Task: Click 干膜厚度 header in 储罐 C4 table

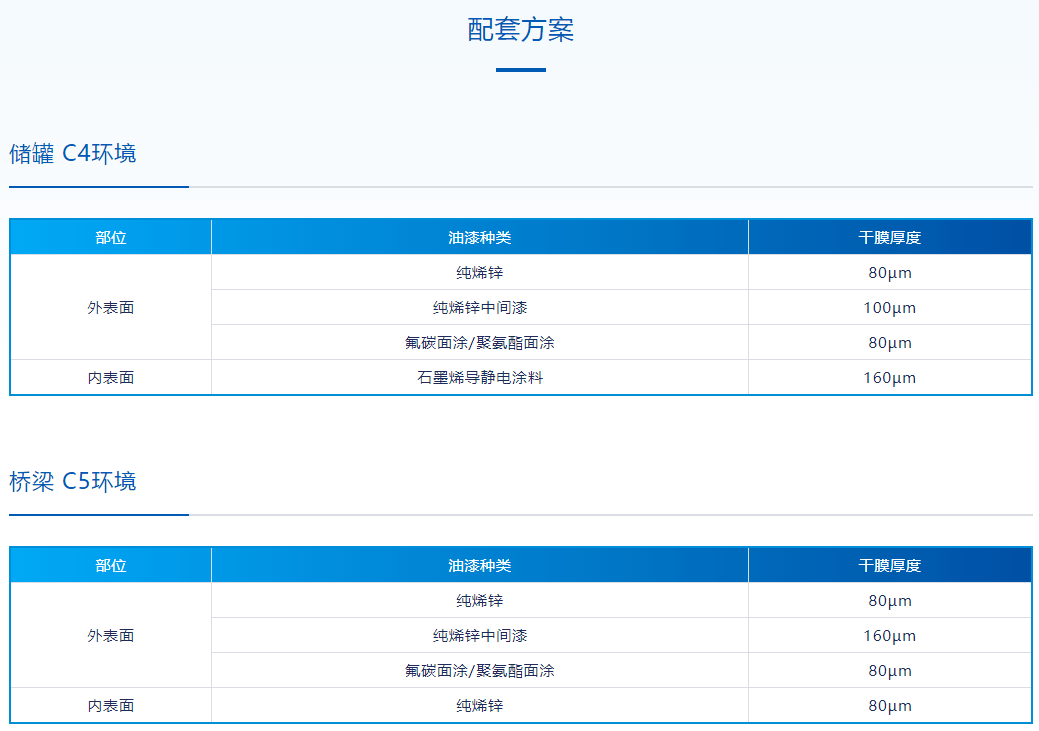Action: (x=890, y=238)
